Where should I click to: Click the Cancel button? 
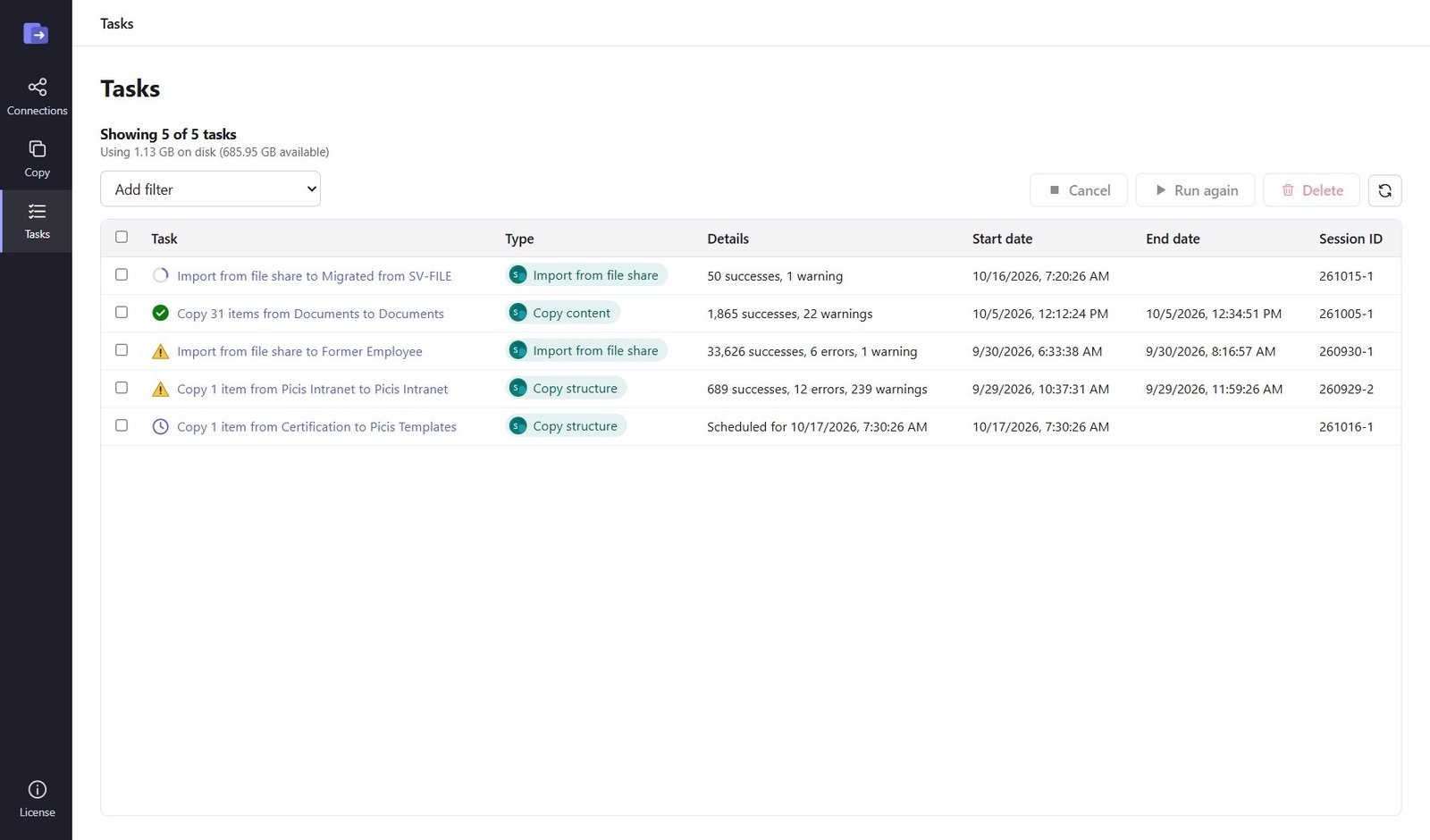point(1079,190)
